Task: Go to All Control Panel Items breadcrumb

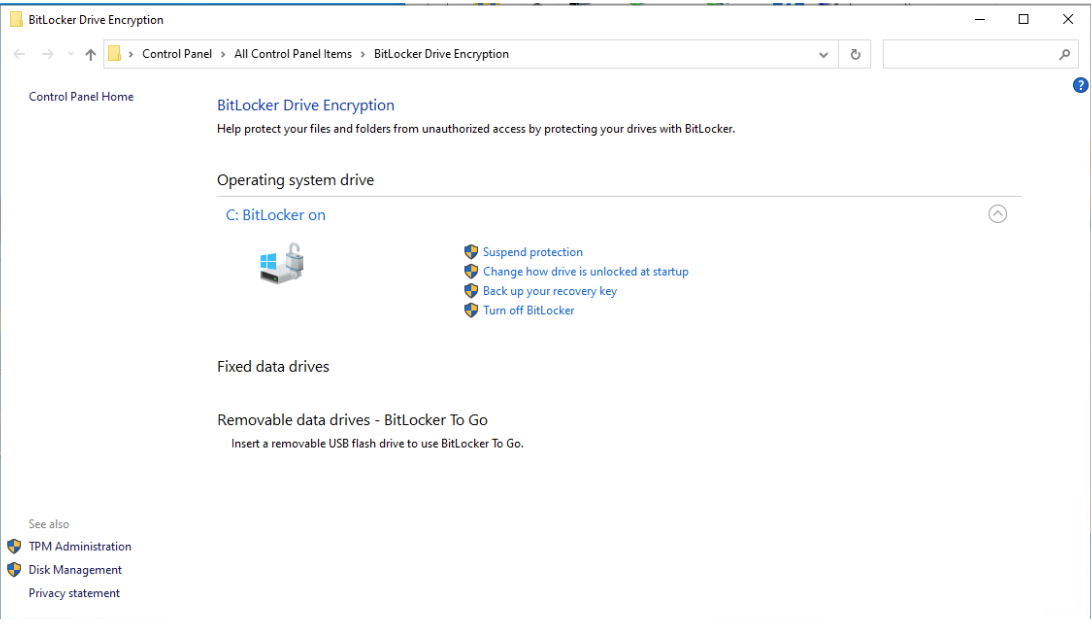Action: (x=292, y=54)
